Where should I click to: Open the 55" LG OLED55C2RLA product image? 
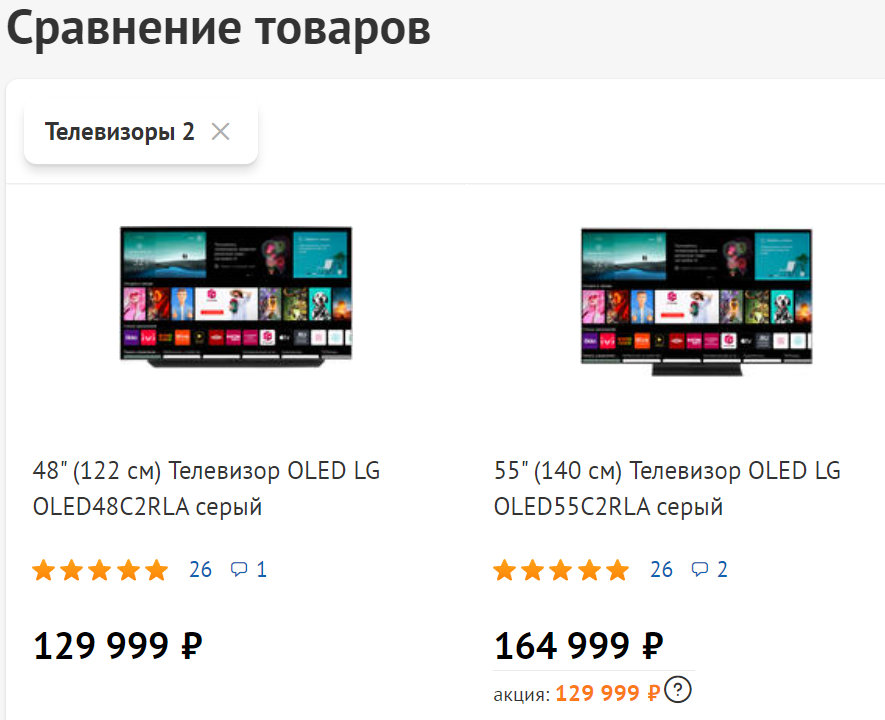[x=696, y=301]
